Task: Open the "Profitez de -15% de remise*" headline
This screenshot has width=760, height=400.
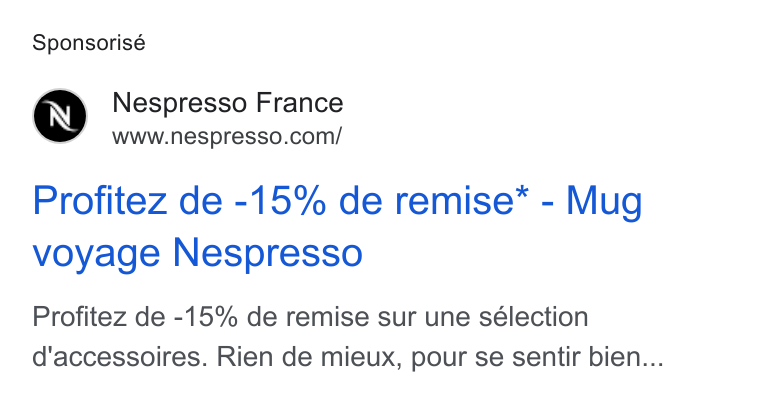Action: click(x=280, y=201)
